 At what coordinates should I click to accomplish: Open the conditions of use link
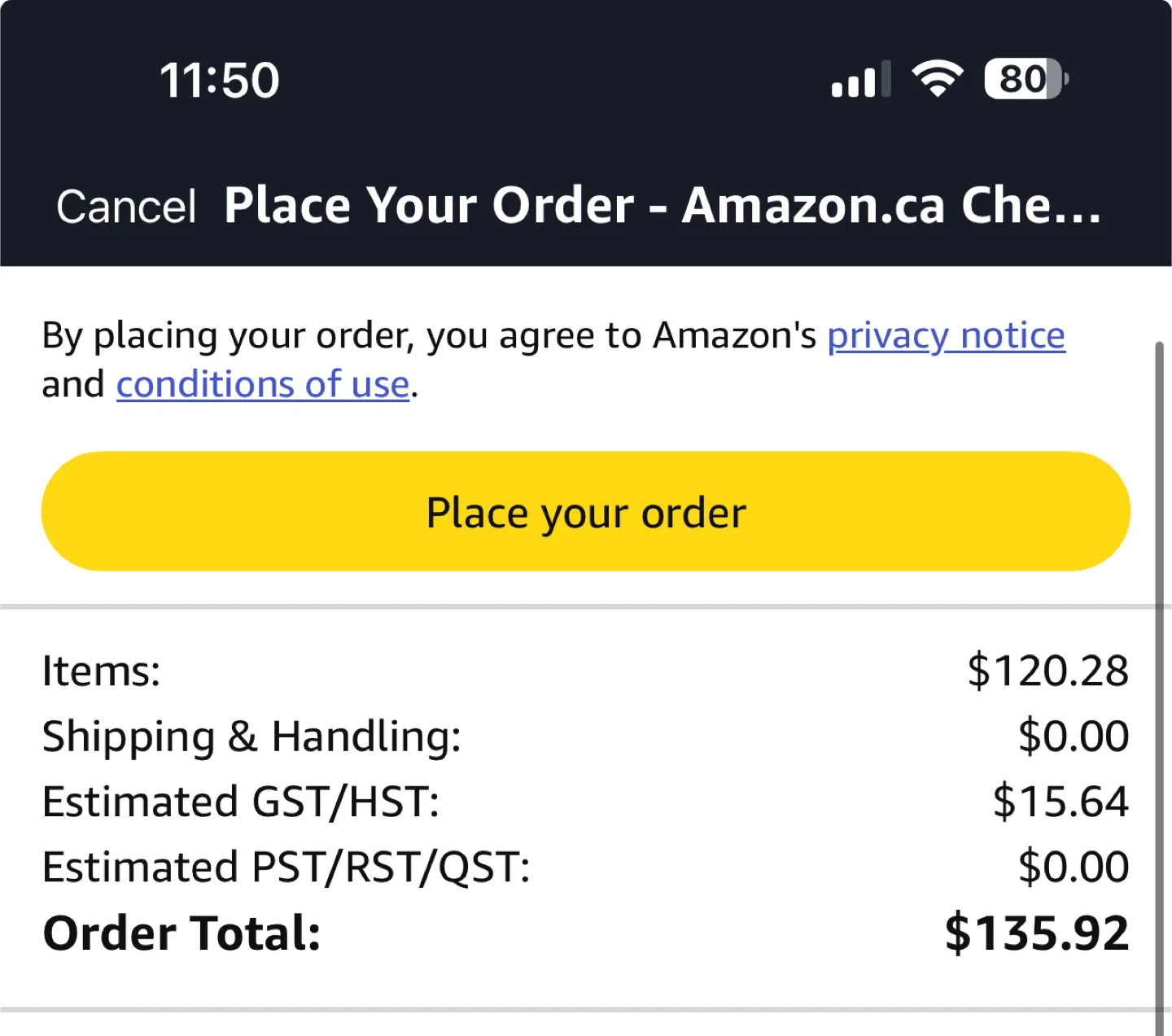tap(263, 384)
